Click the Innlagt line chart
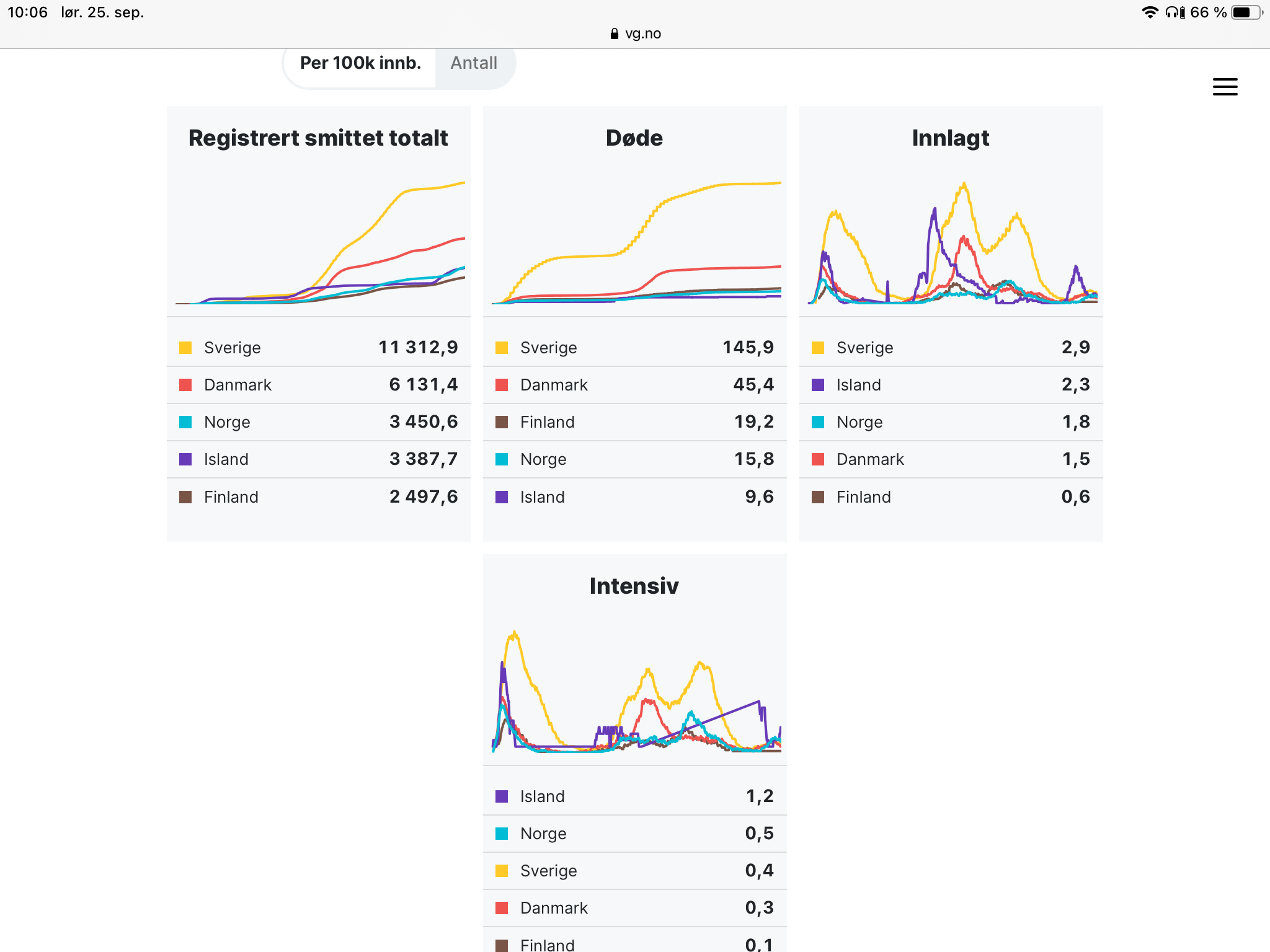This screenshot has height=952, width=1270. coord(951,242)
